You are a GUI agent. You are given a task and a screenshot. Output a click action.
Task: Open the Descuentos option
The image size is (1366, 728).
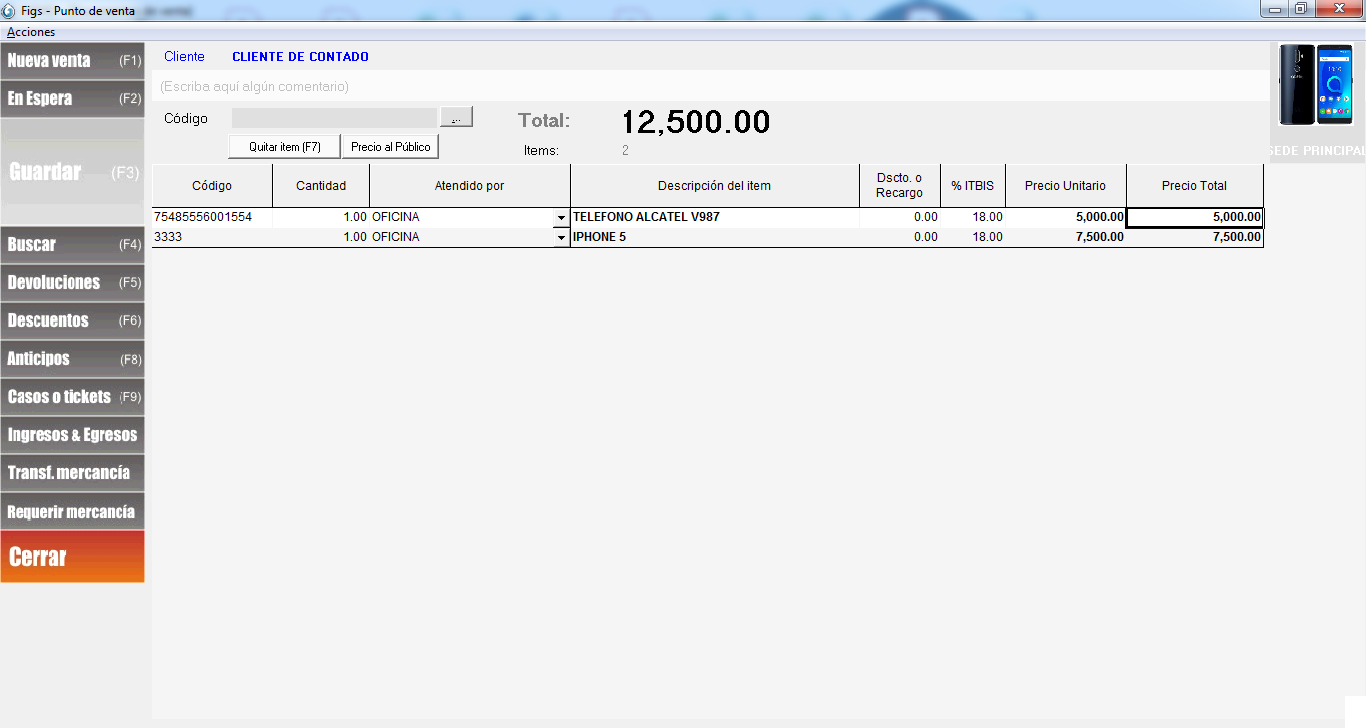[x=72, y=320]
